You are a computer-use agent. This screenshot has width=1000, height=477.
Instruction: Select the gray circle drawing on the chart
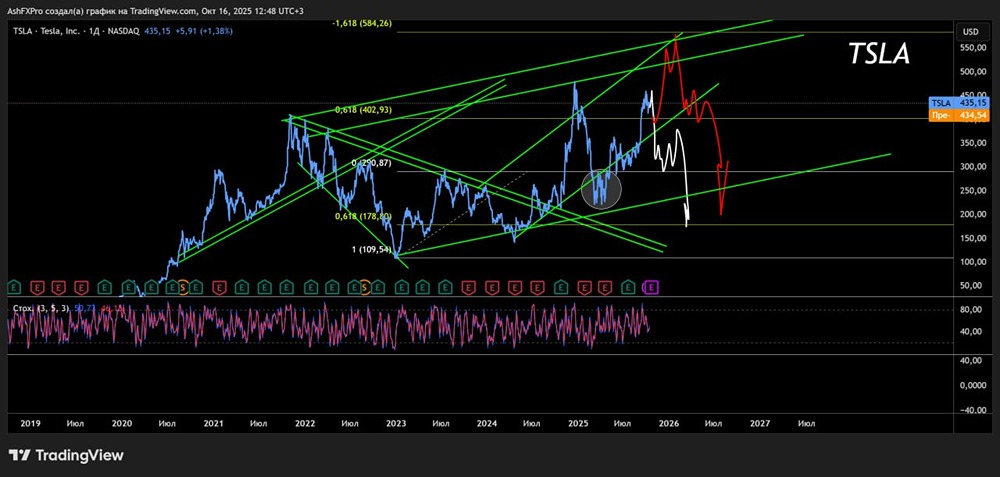[x=601, y=189]
